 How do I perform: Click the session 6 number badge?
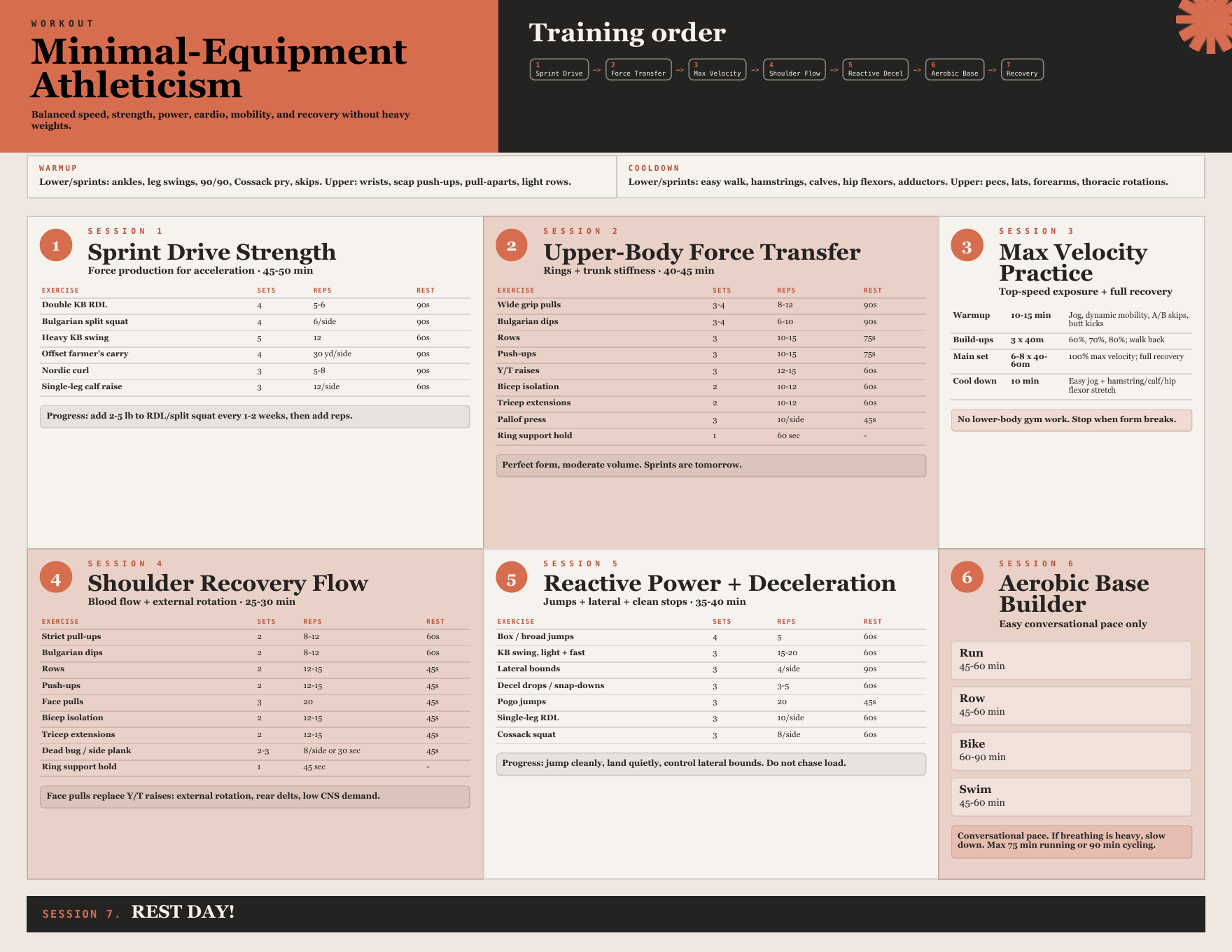(967, 578)
